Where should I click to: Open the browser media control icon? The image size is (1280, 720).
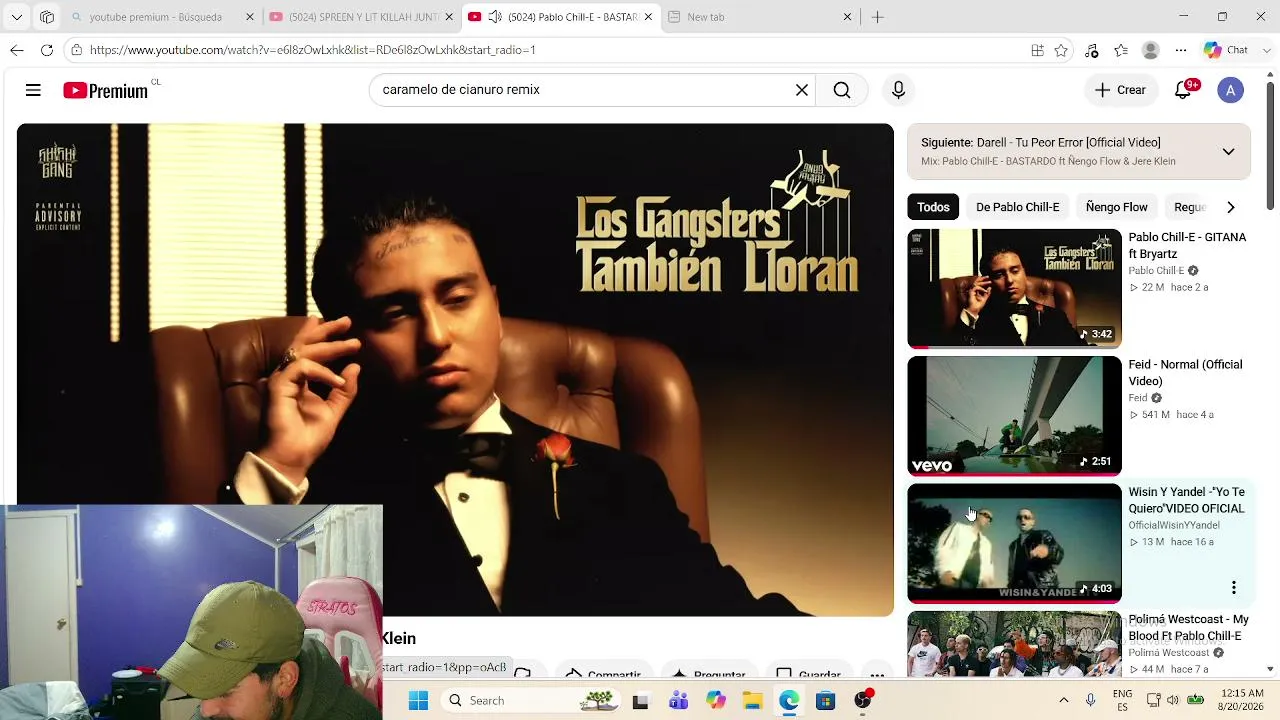click(1091, 50)
